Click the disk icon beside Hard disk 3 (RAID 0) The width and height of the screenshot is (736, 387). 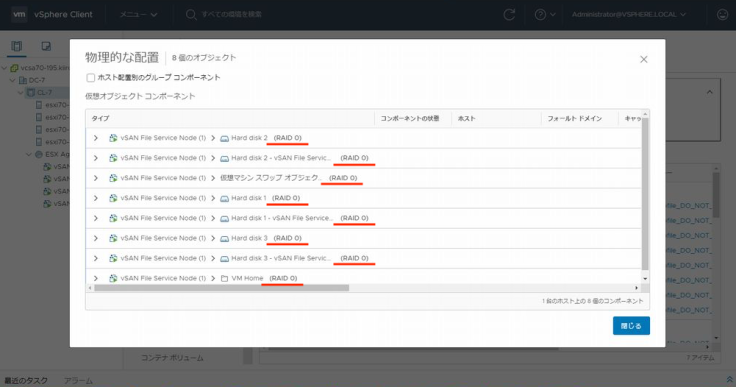tap(224, 238)
